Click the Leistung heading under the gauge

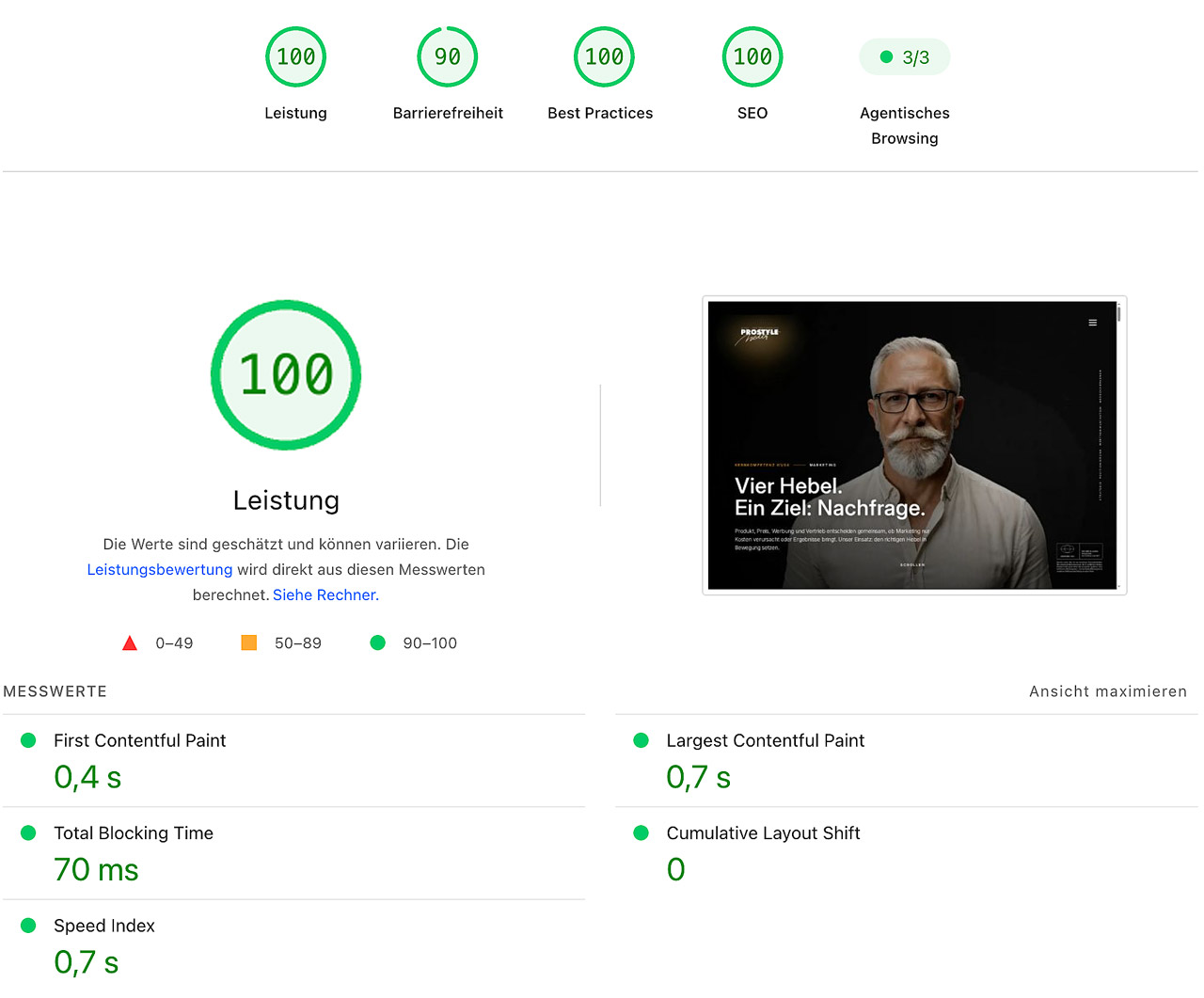[x=286, y=500]
